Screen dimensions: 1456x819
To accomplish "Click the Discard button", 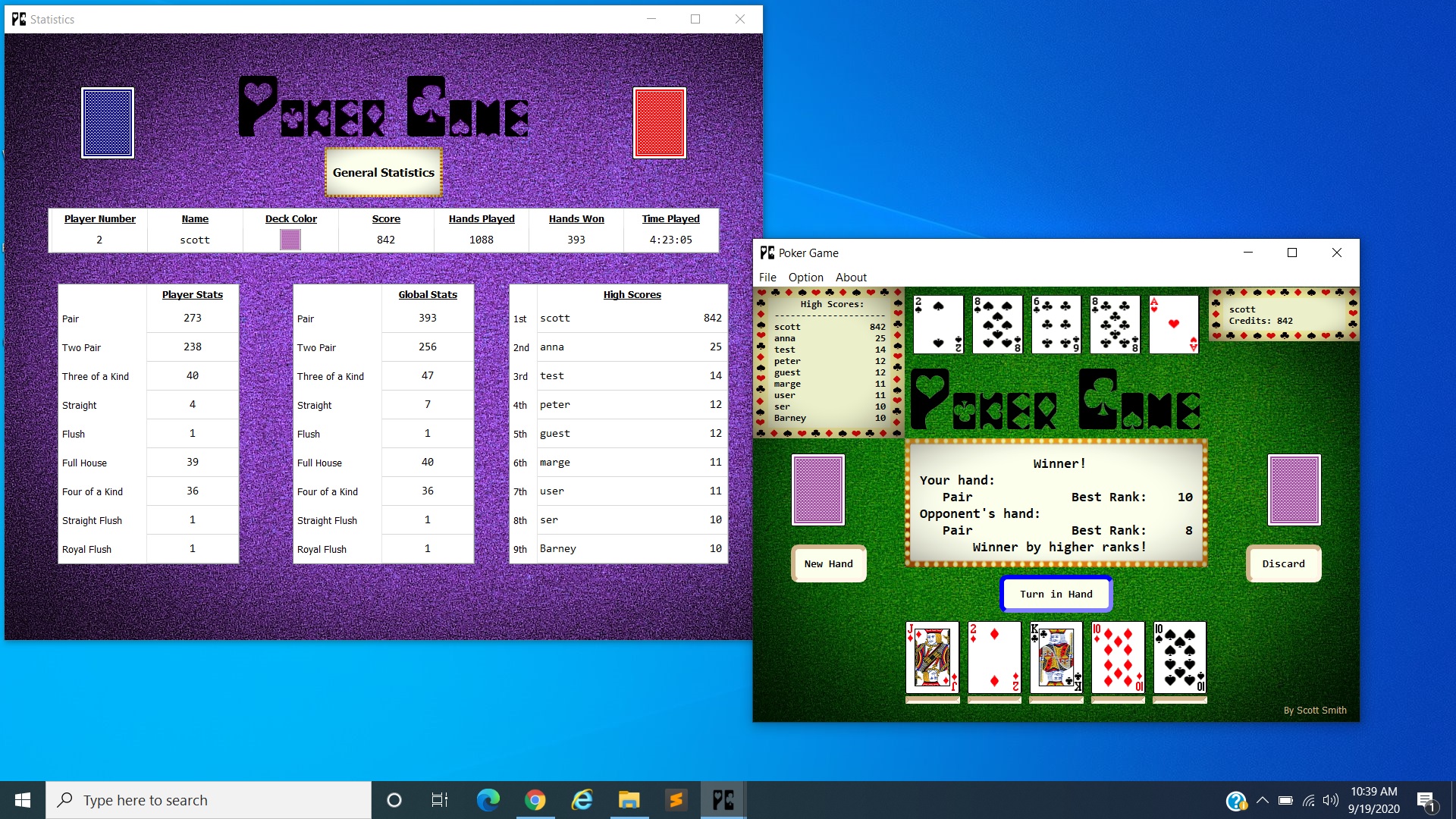I will click(x=1283, y=563).
